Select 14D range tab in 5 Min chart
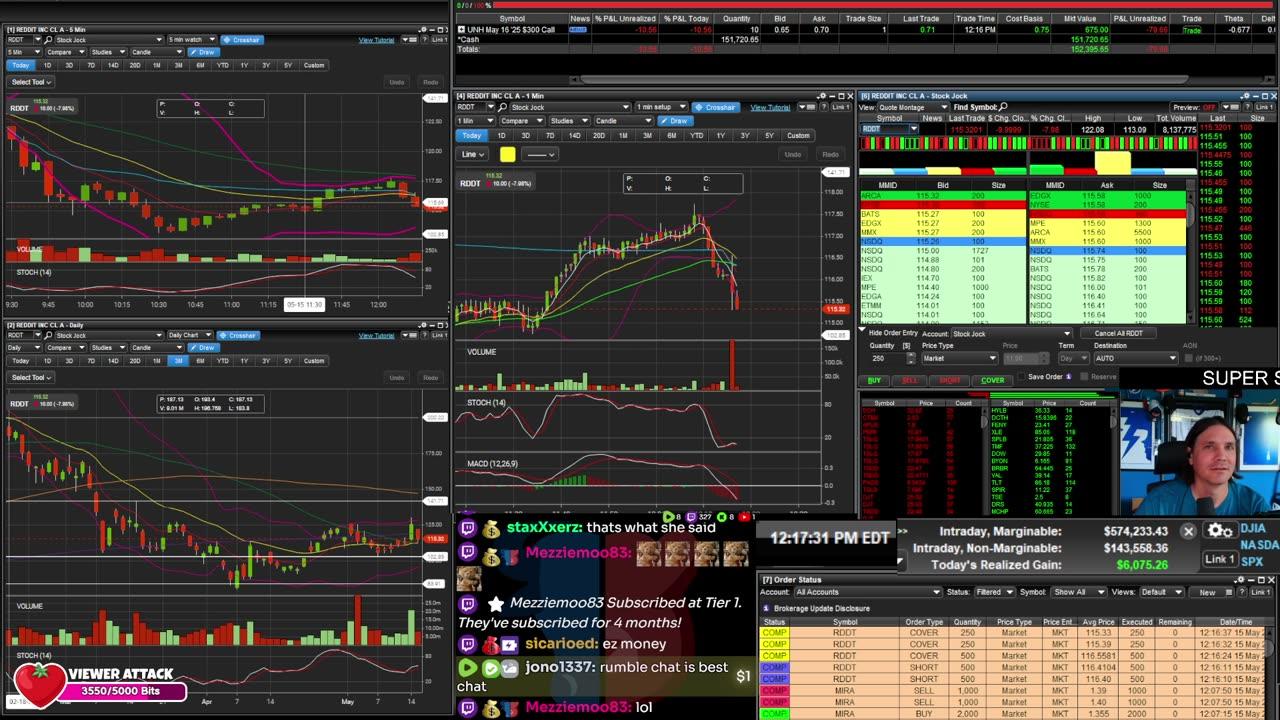Image resolution: width=1280 pixels, height=720 pixels. [113, 65]
